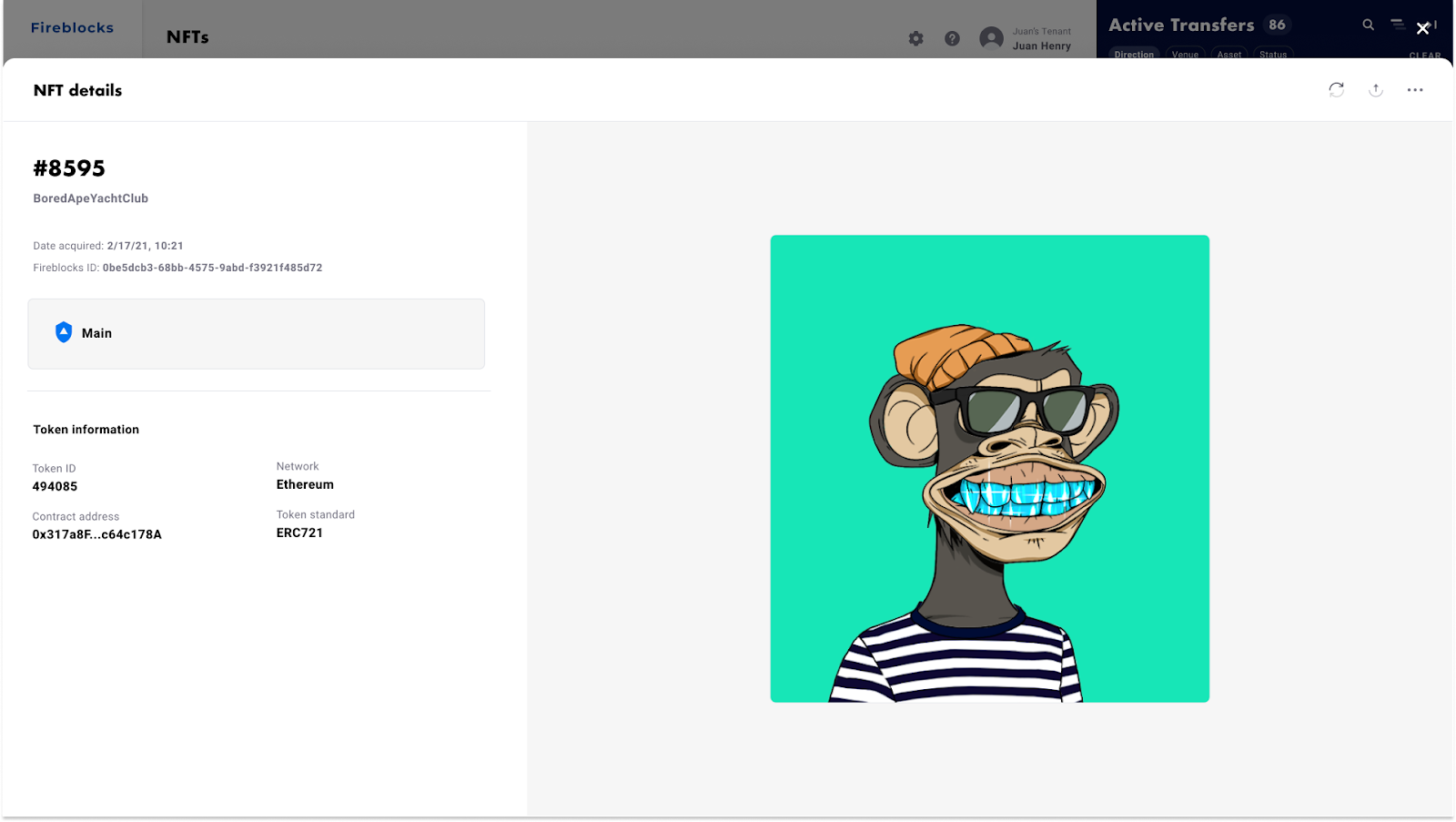Open settings gear in top bar
Image resolution: width=1456 pixels, height=822 pixels.
916,38
